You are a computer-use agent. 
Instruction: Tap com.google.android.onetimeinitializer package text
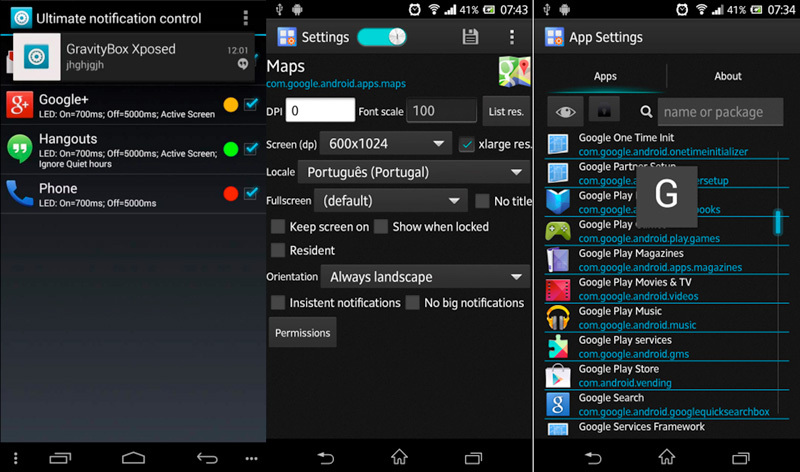coord(663,152)
